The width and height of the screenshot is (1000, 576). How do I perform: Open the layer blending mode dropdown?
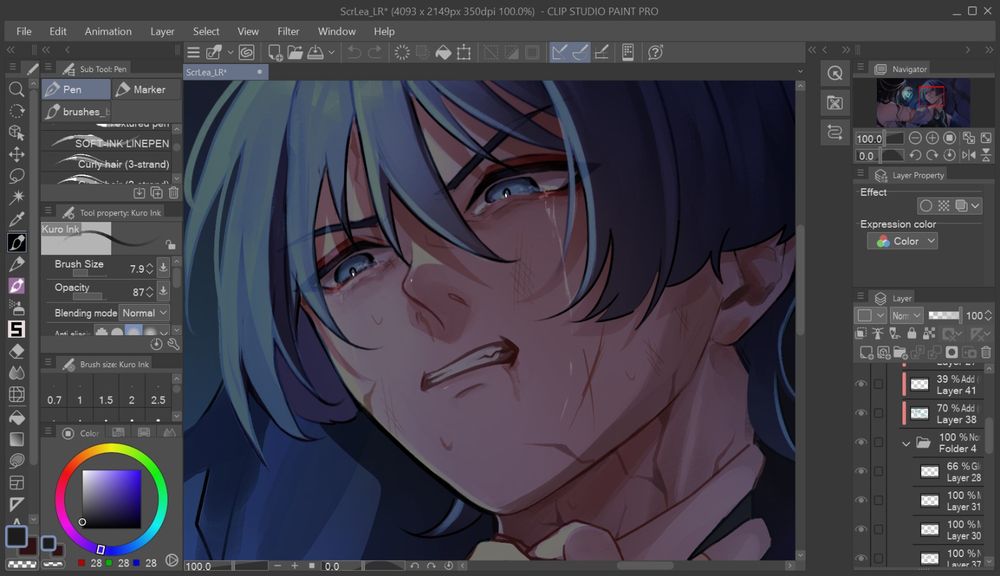(906, 315)
